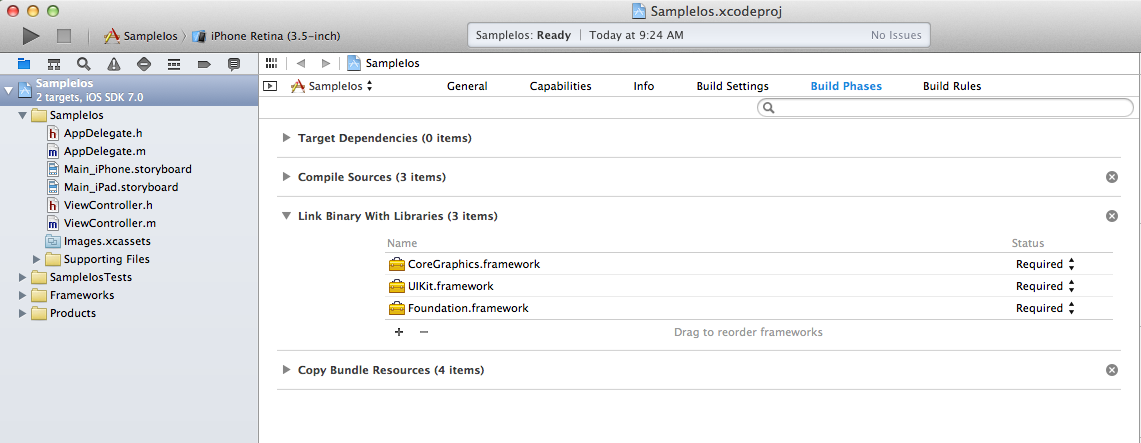Open the Issue navigator warning icon
The width and height of the screenshot is (1141, 443).
pos(114,64)
